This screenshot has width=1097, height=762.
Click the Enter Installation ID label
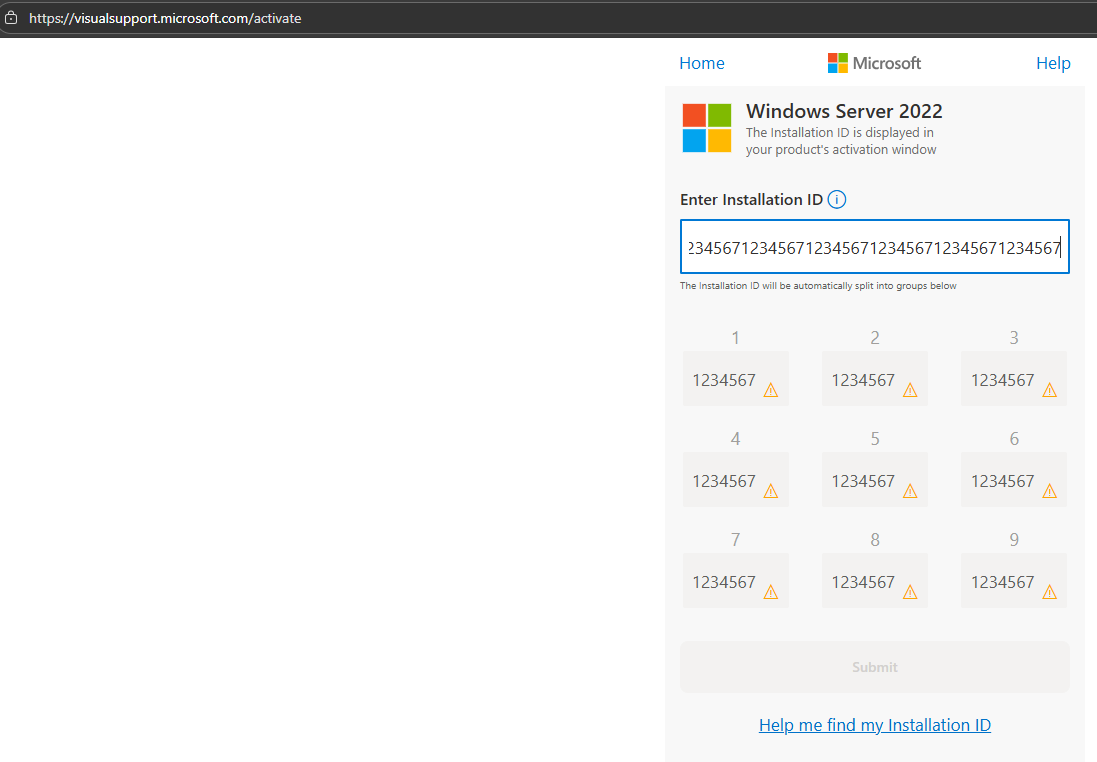click(x=751, y=199)
